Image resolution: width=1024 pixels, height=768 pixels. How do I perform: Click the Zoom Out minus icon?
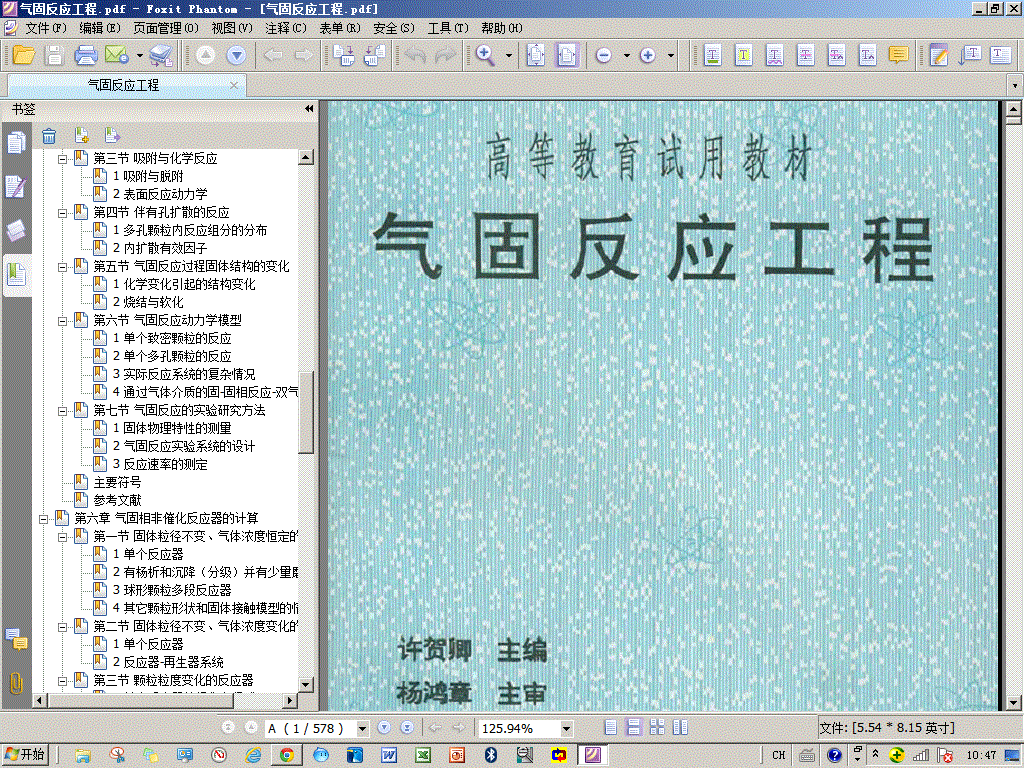(604, 56)
